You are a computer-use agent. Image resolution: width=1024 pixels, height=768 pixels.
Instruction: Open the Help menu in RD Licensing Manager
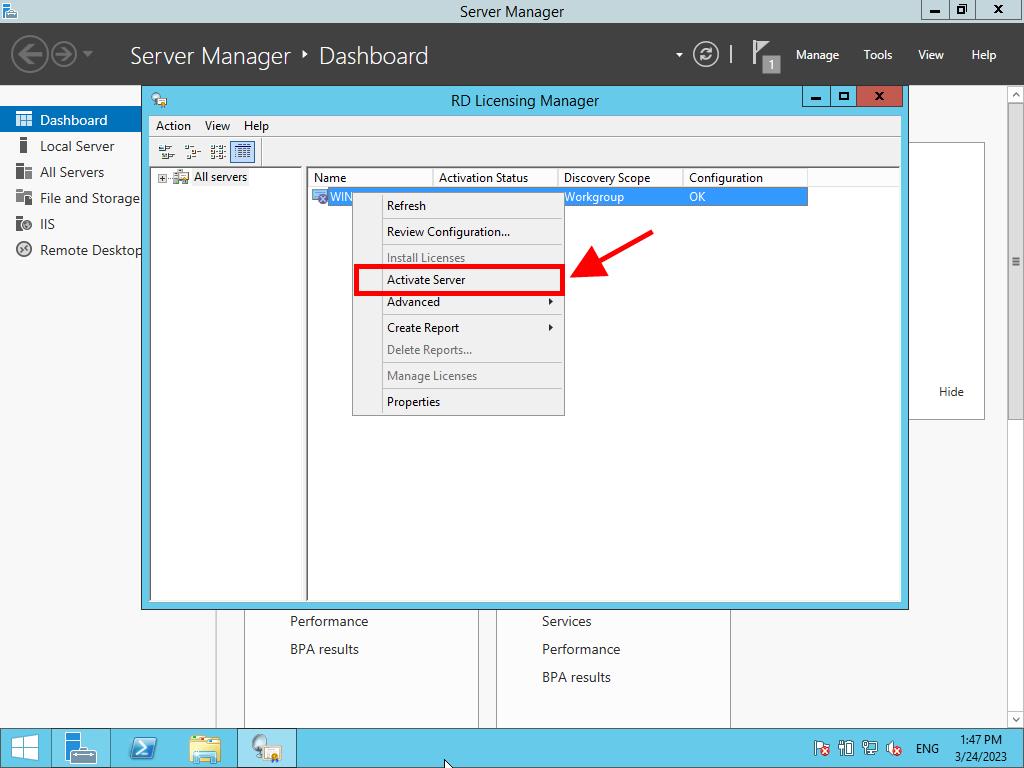point(256,126)
